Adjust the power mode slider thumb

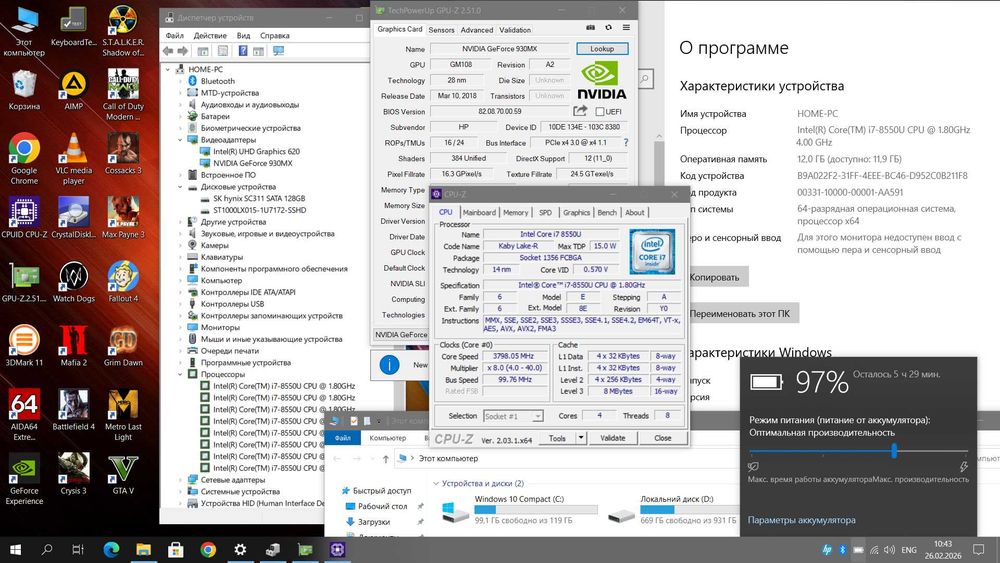894,451
